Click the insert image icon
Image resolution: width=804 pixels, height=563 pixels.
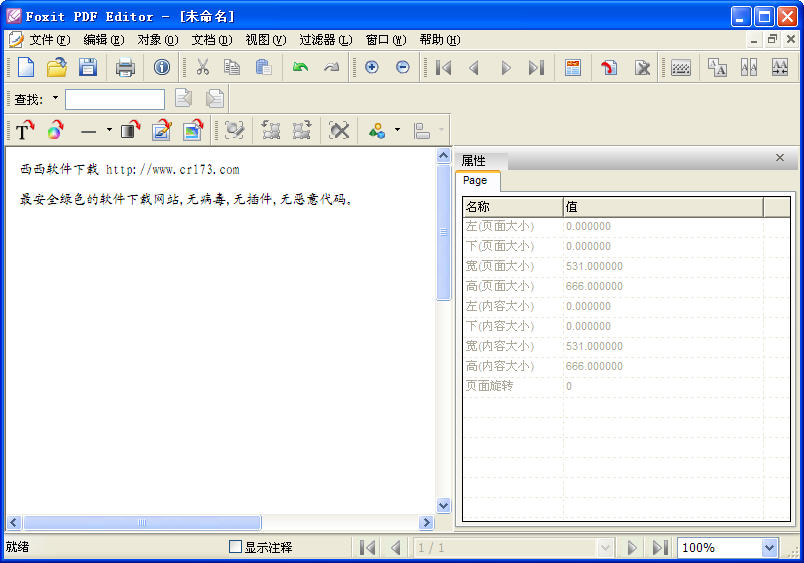[193, 131]
